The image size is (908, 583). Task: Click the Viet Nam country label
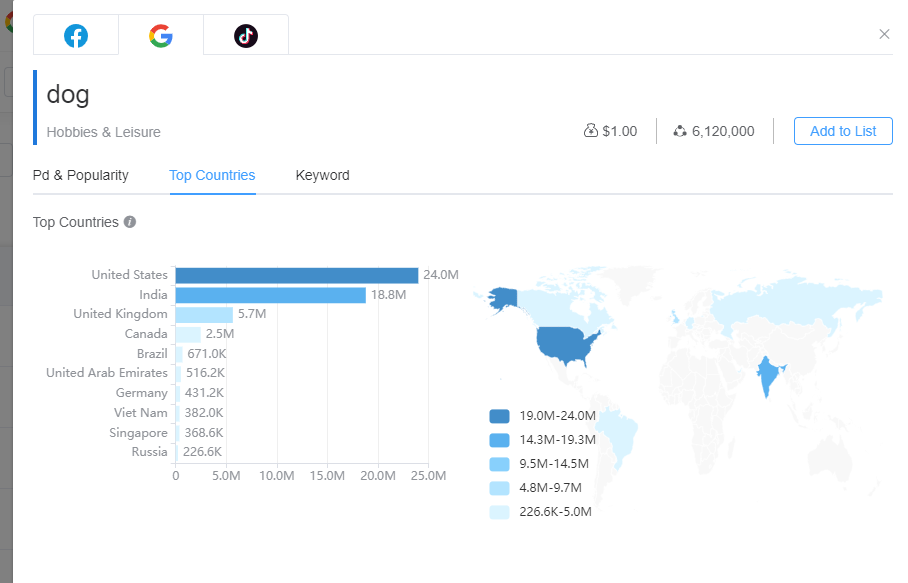point(140,413)
